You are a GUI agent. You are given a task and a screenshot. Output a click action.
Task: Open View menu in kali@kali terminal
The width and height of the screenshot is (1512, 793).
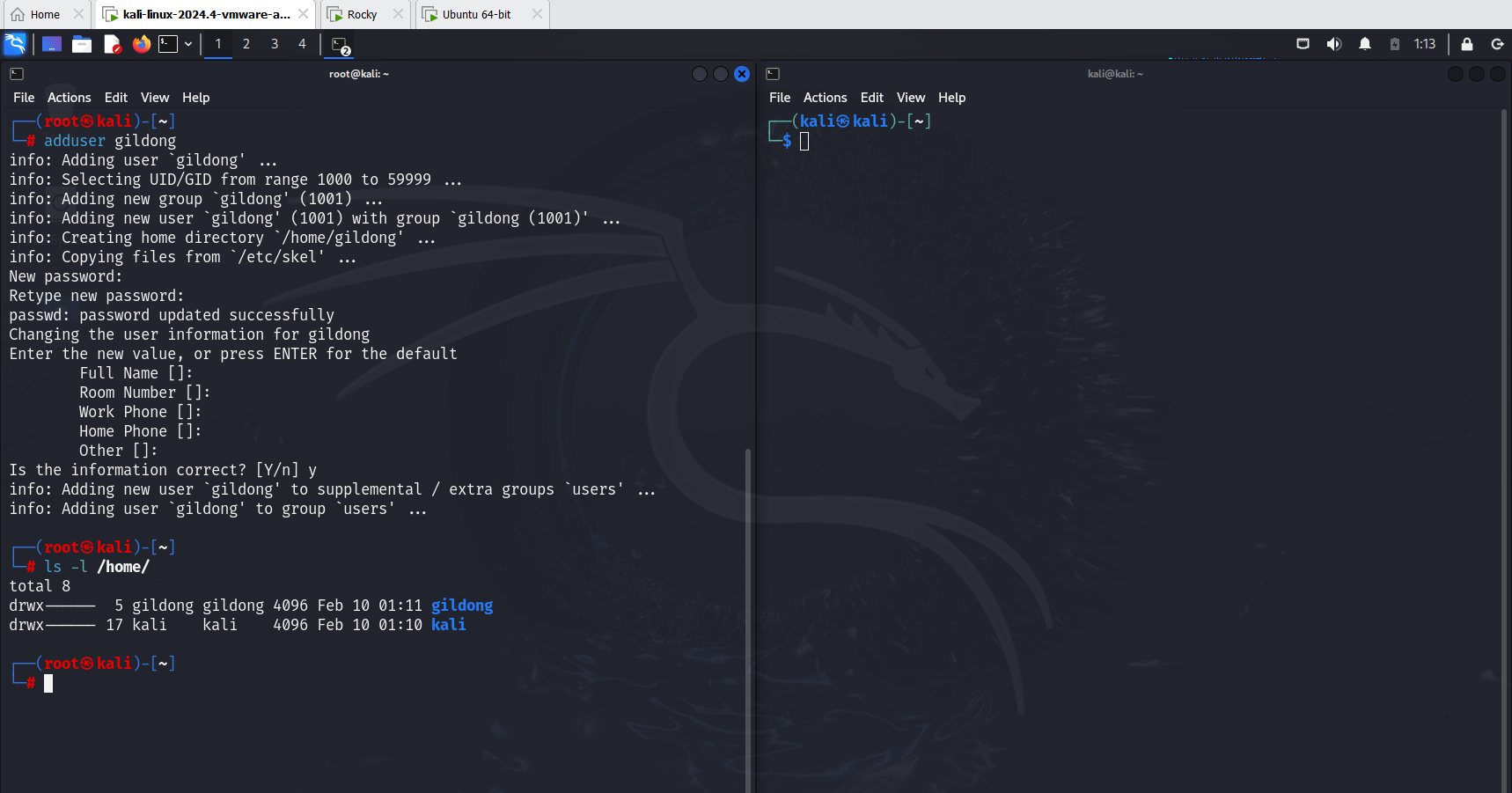coord(911,98)
